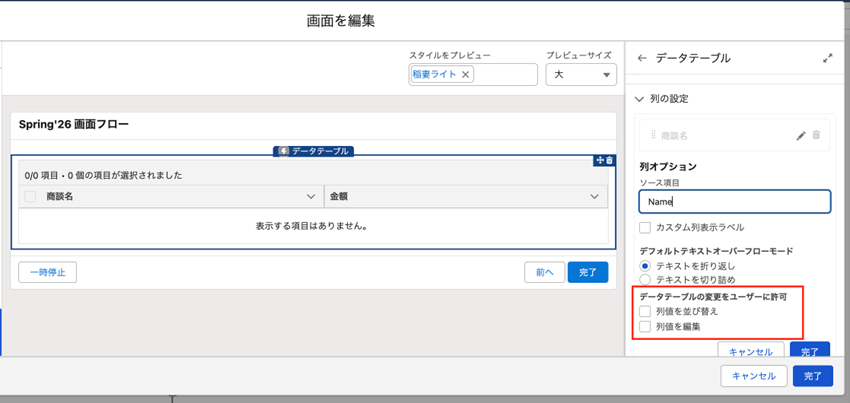Collapse the 列の設定 section

click(640, 99)
